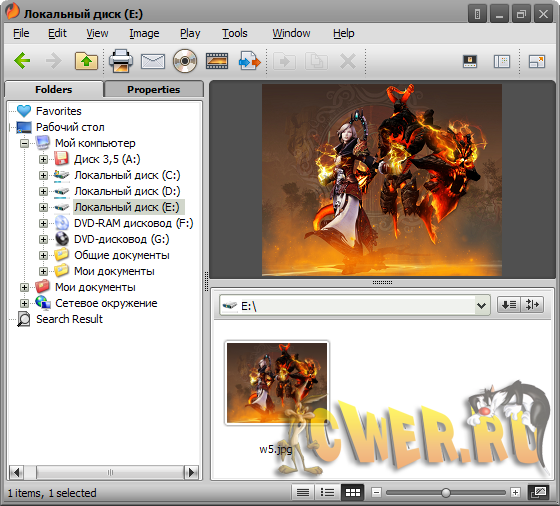Open the CD burn tool
The height and width of the screenshot is (506, 560).
tap(185, 61)
